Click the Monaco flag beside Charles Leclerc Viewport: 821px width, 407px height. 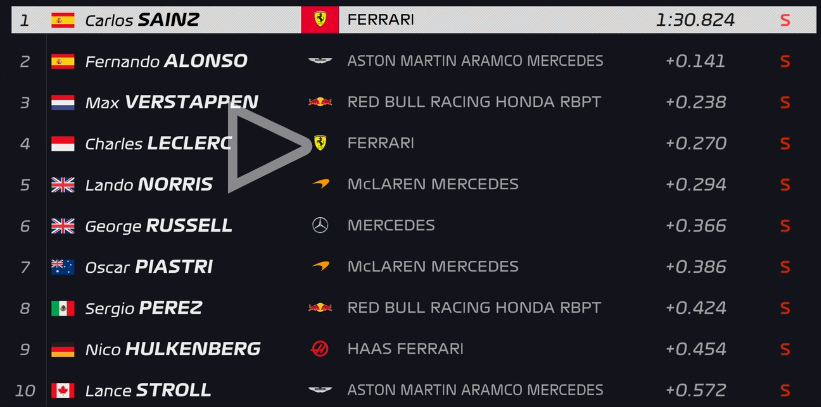click(x=63, y=144)
